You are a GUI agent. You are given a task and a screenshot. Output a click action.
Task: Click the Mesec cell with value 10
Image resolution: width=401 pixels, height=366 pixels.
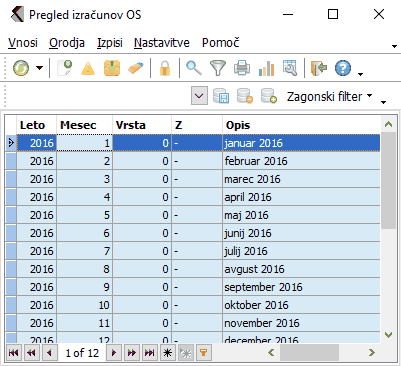tap(85, 305)
